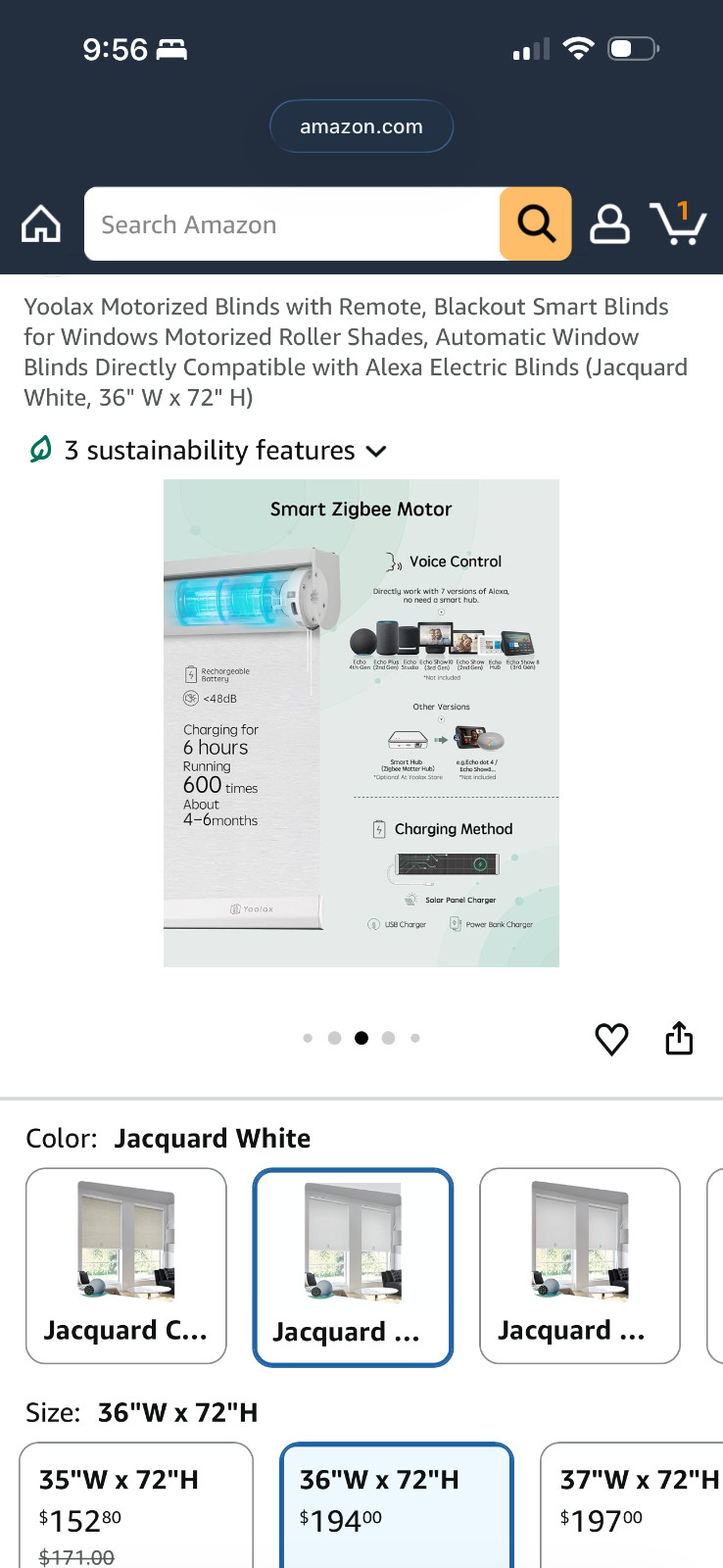
Task: Choose the selected Jacquard White color swatch
Action: pos(353,1266)
